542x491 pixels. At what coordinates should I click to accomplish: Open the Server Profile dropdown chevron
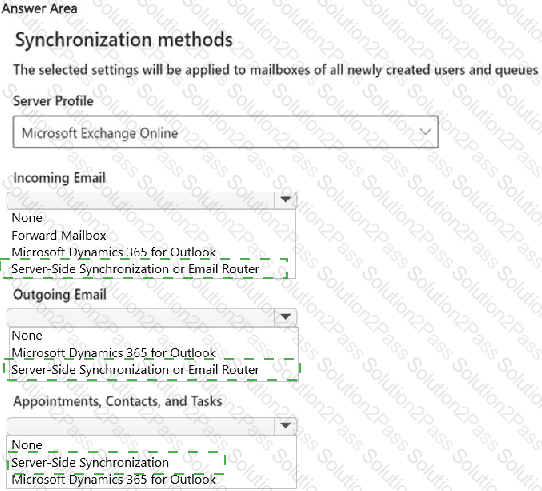tap(425, 132)
